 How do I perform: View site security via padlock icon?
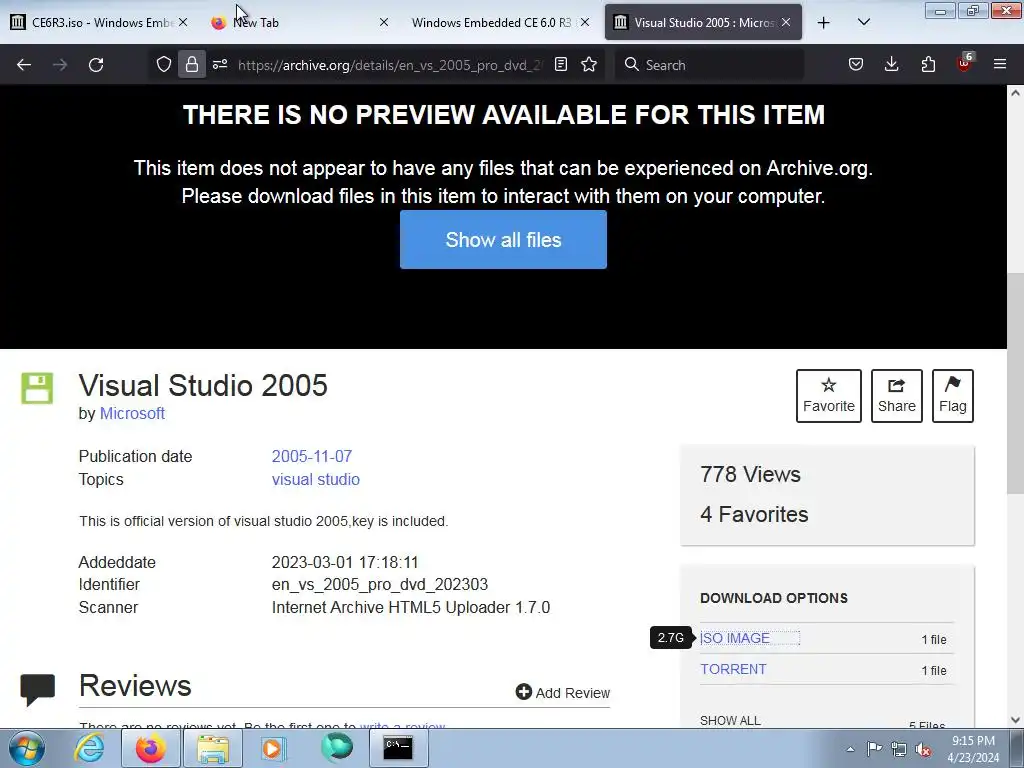coord(192,64)
